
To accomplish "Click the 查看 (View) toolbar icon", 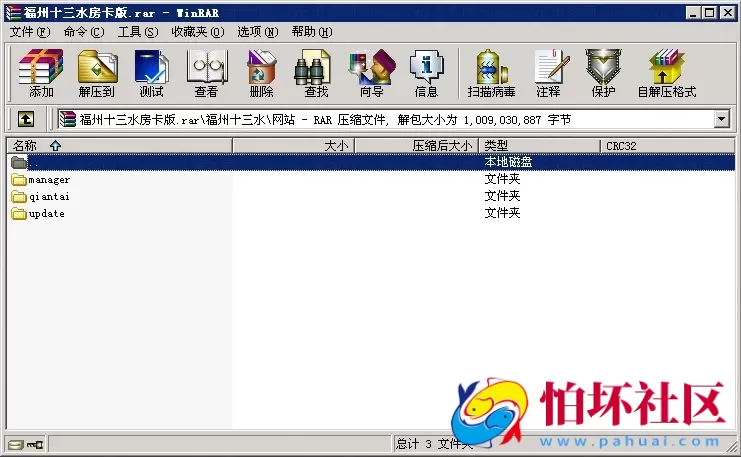I will (207, 73).
